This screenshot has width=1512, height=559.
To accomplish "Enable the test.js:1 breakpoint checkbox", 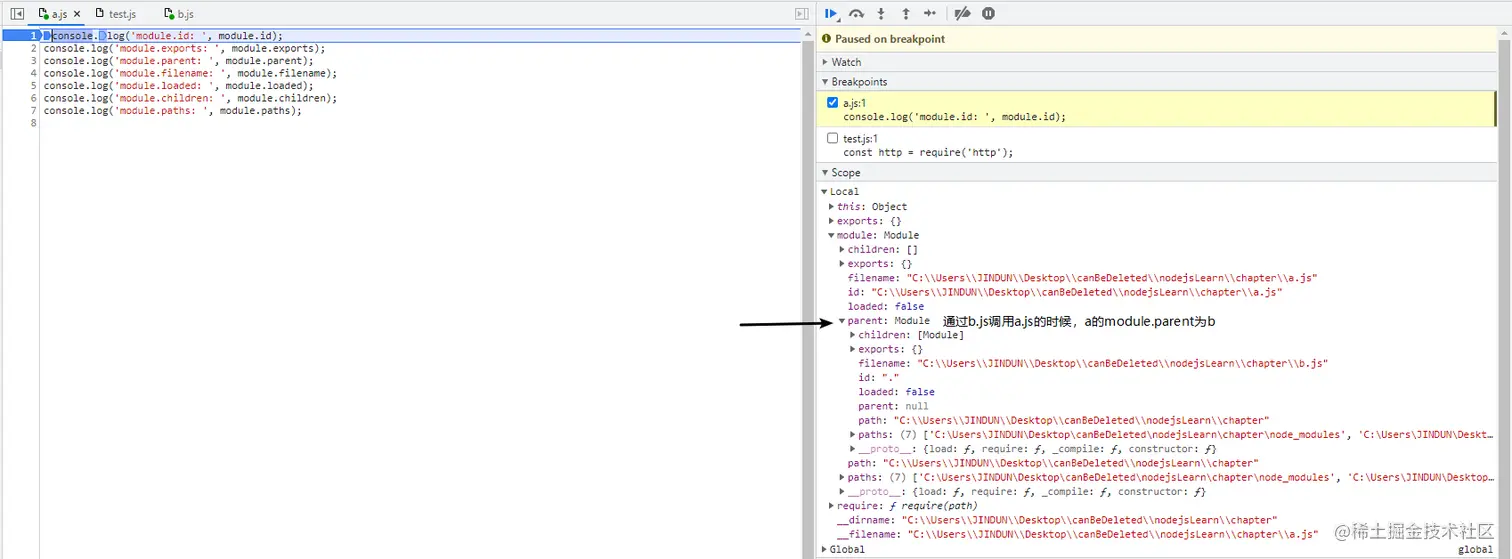I will [833, 138].
